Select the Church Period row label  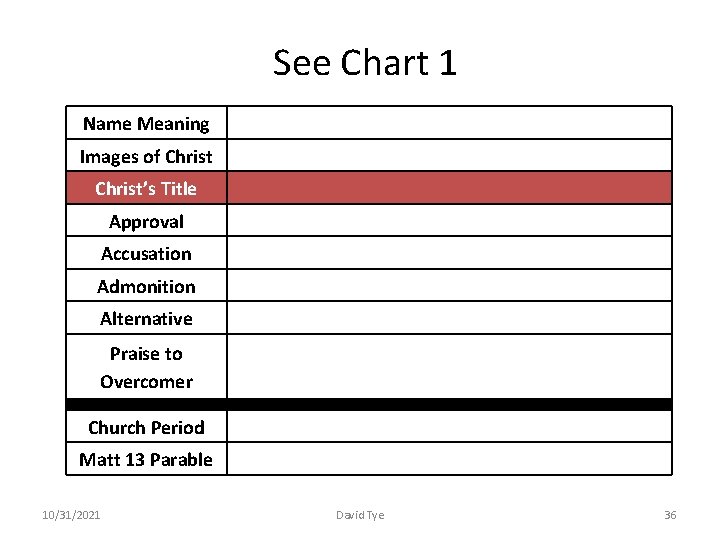coord(146,427)
